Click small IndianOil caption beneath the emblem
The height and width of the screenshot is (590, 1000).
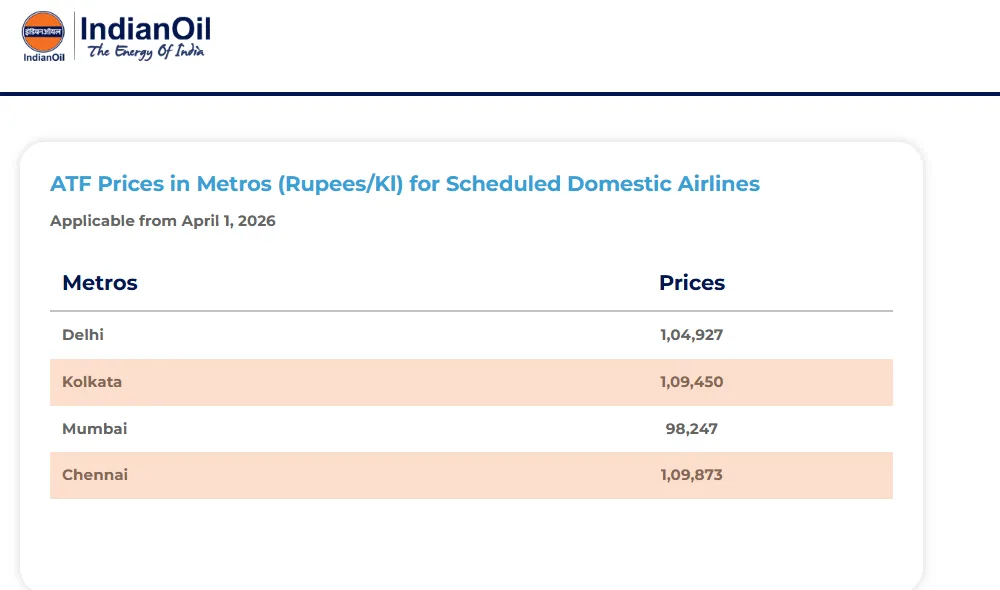[44, 57]
